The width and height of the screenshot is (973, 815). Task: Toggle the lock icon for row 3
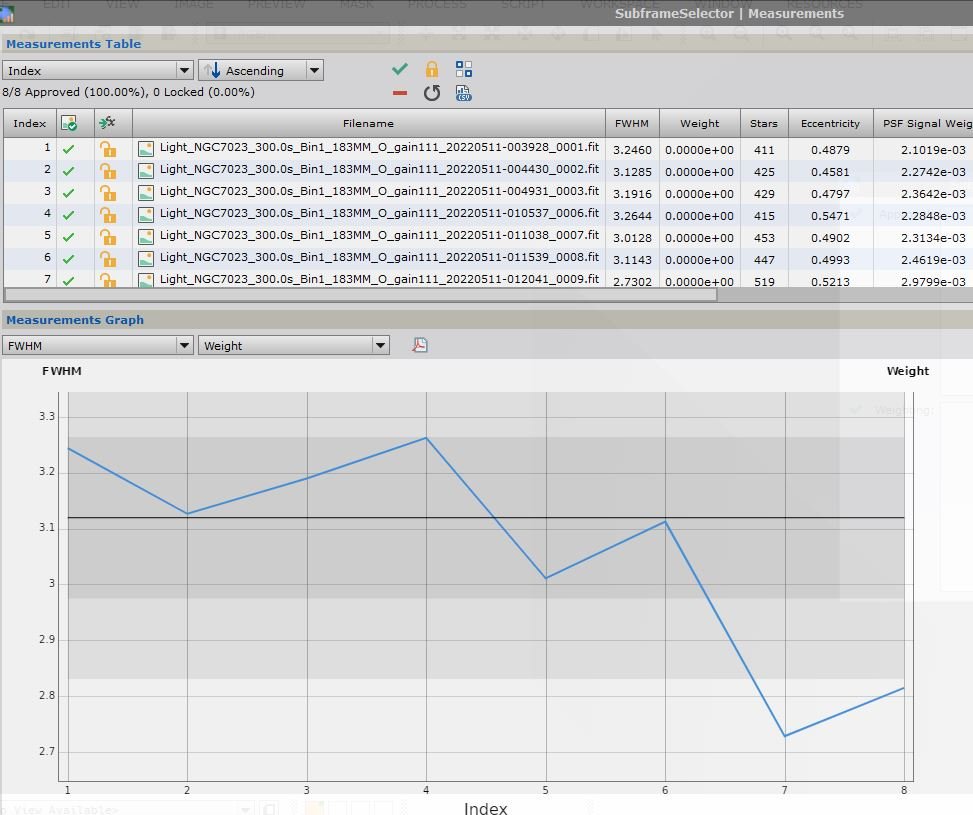click(107, 192)
